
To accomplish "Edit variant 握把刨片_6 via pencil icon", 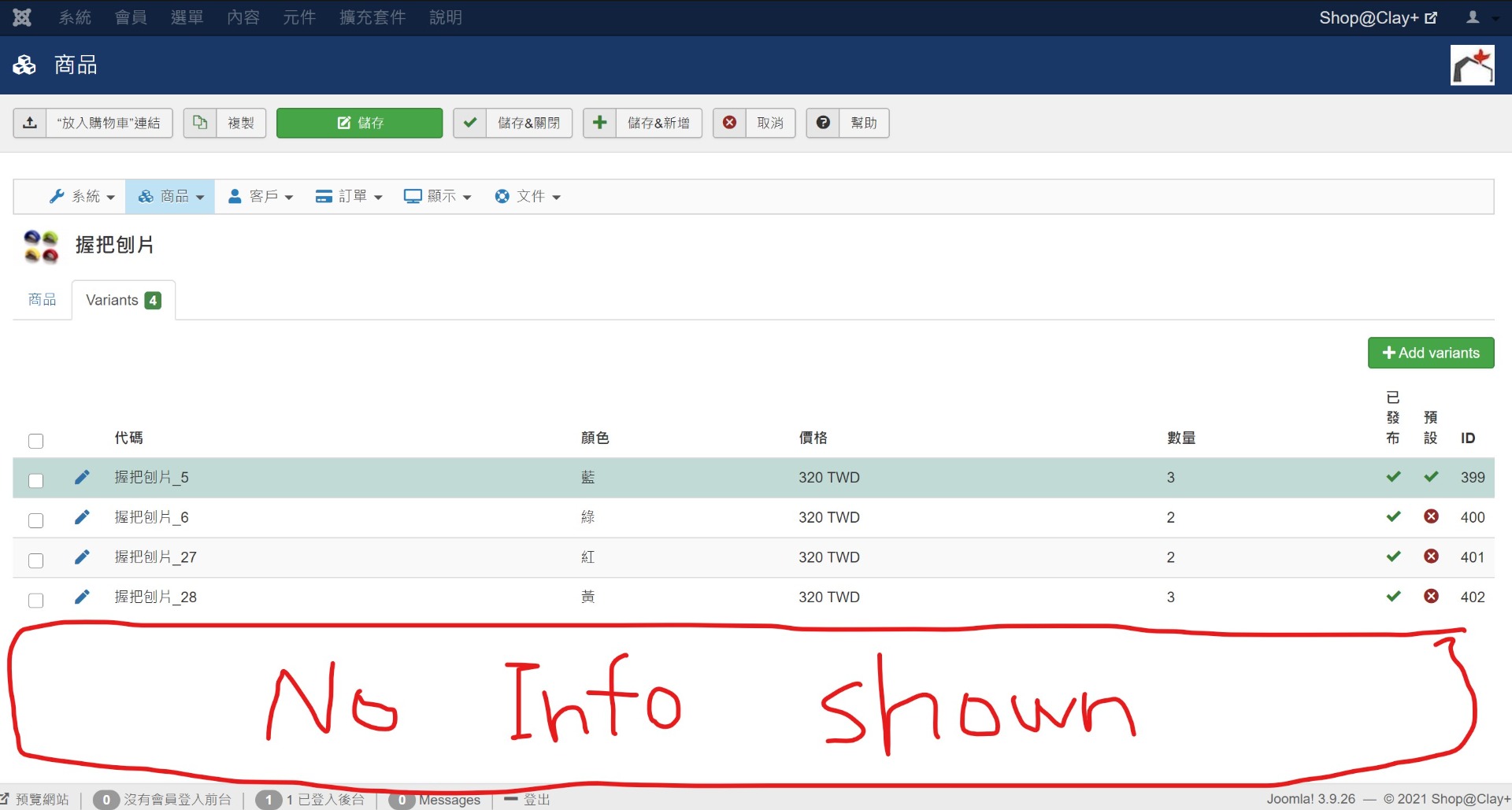I will (x=82, y=517).
